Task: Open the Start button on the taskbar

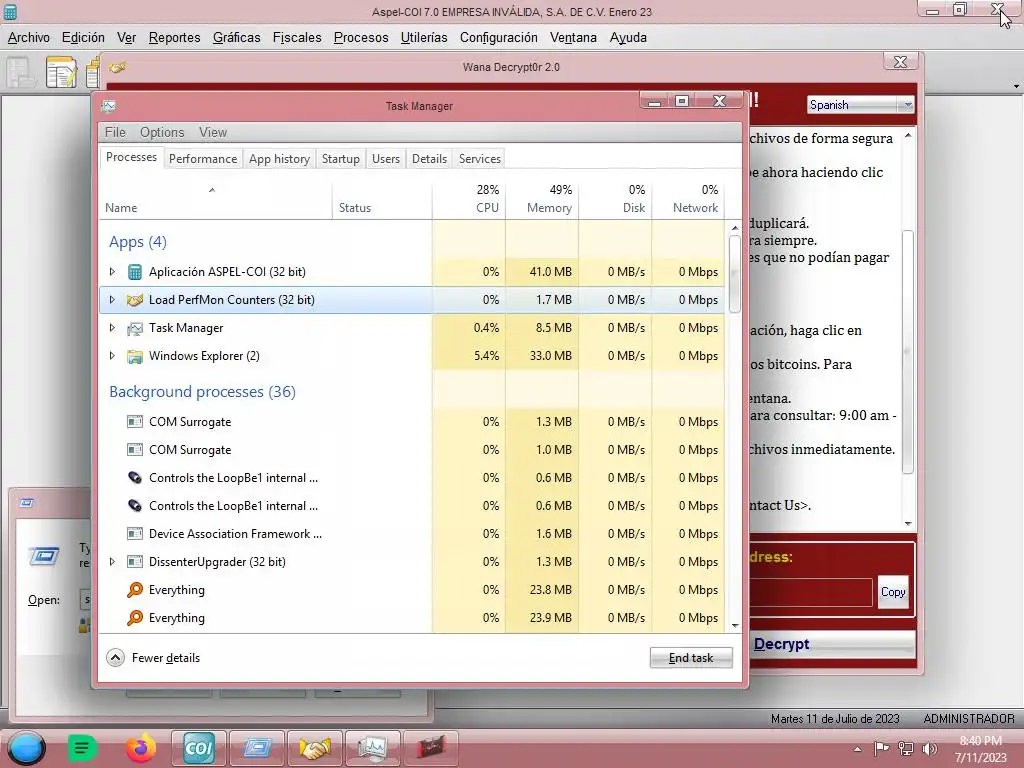Action: (26, 748)
